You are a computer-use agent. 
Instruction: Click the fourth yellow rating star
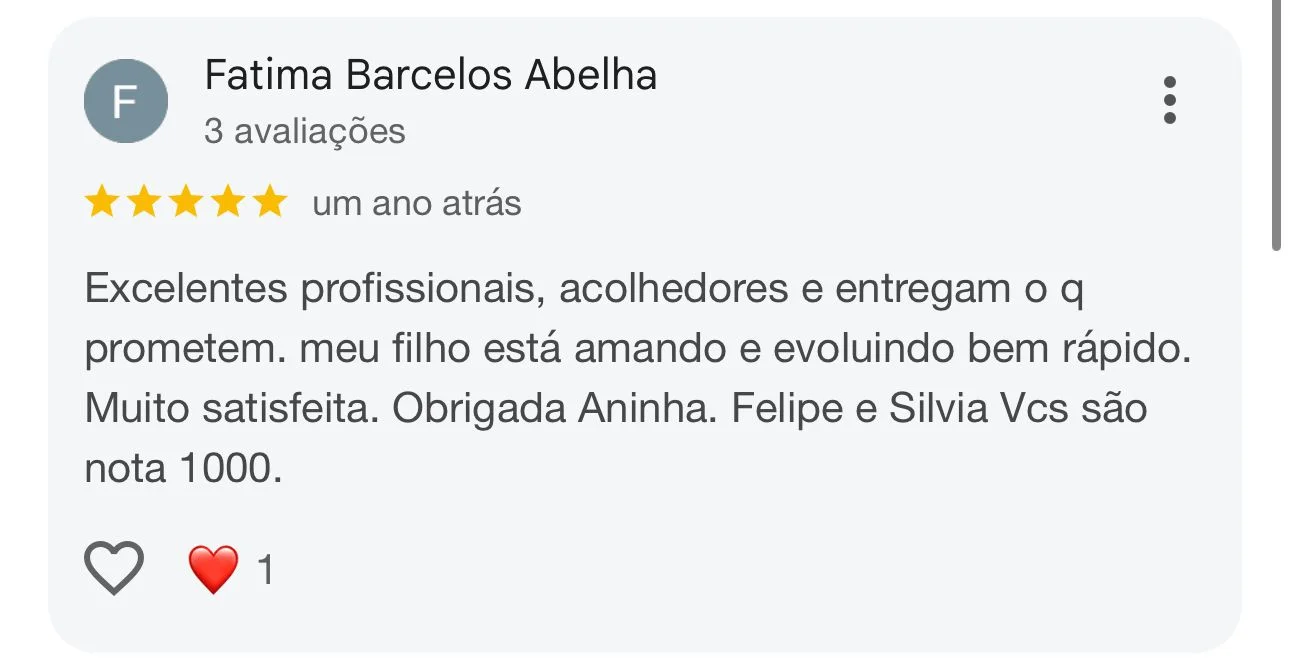coord(227,203)
